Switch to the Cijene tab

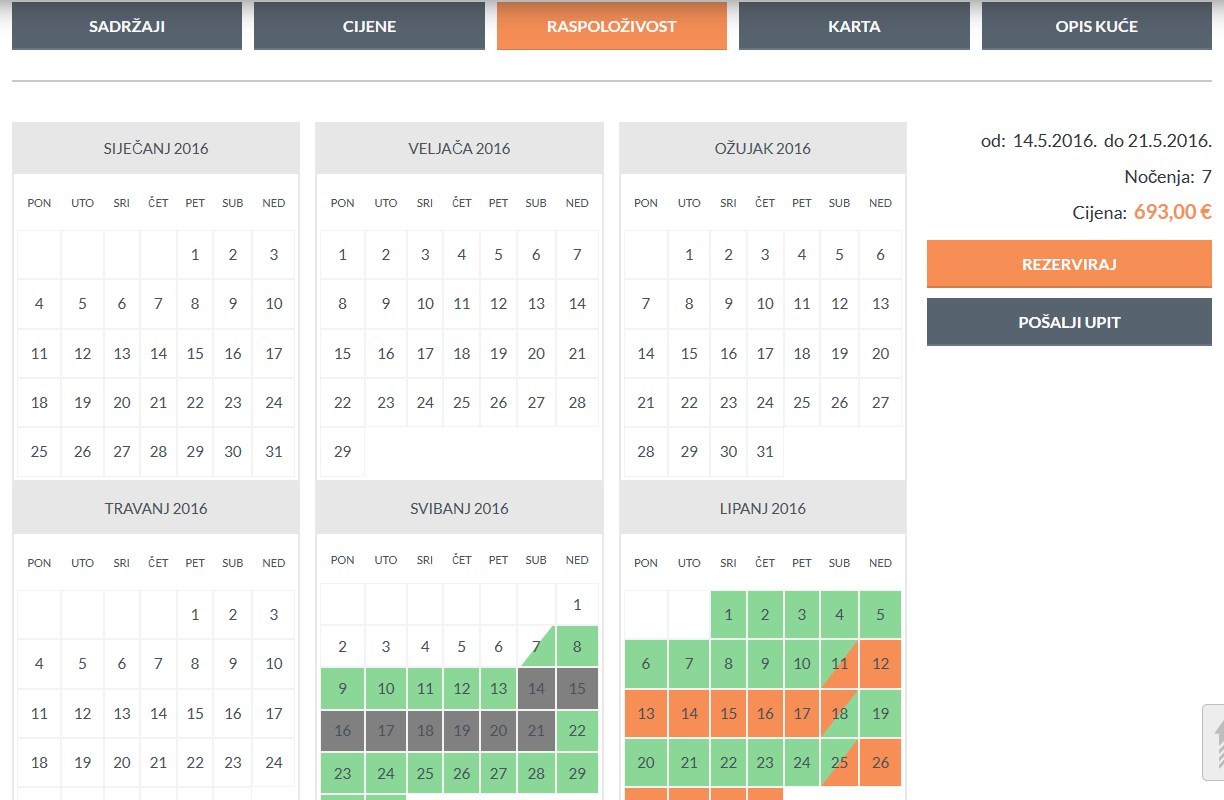coord(369,26)
